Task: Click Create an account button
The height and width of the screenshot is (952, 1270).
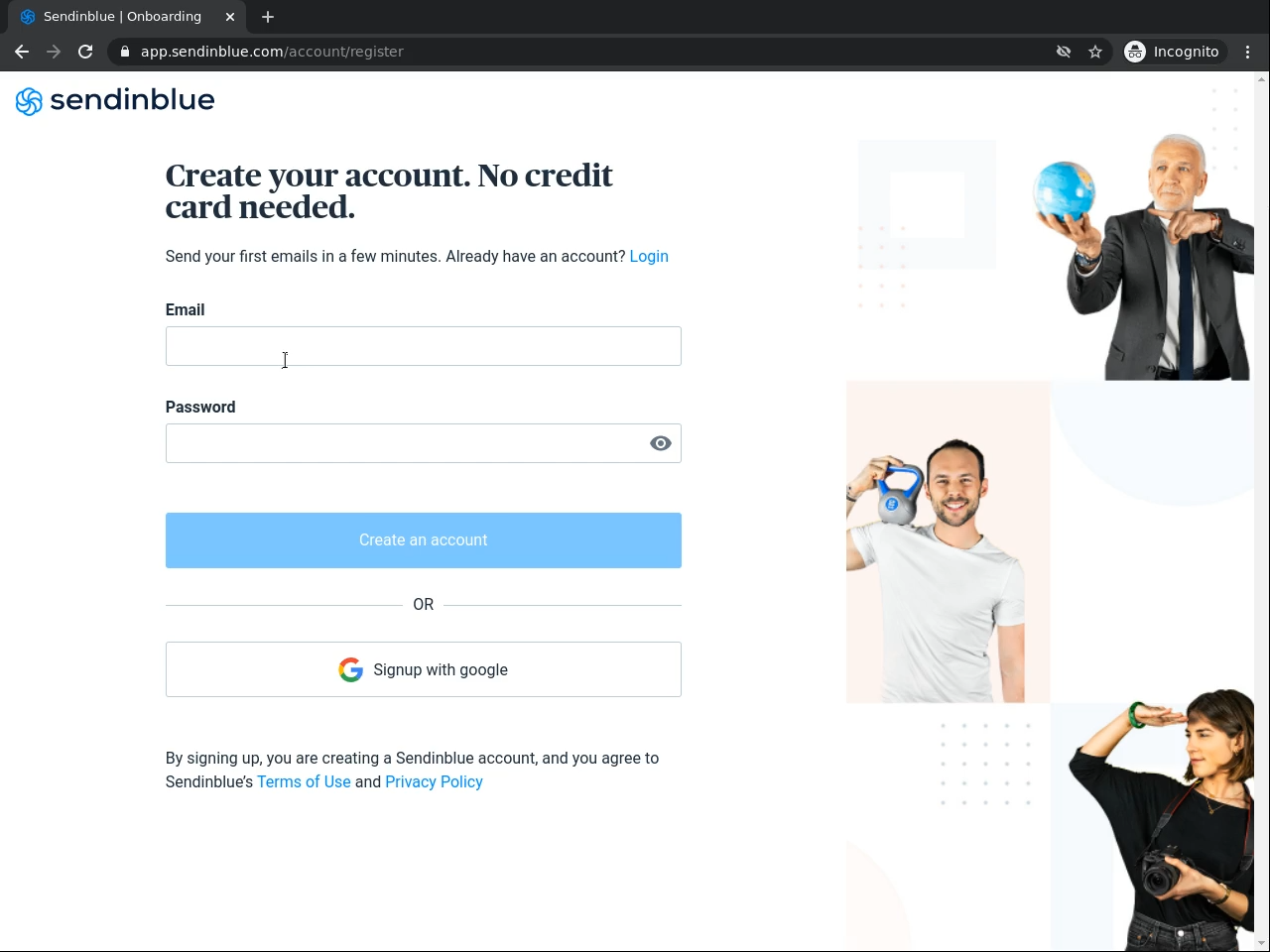Action: pos(424,540)
